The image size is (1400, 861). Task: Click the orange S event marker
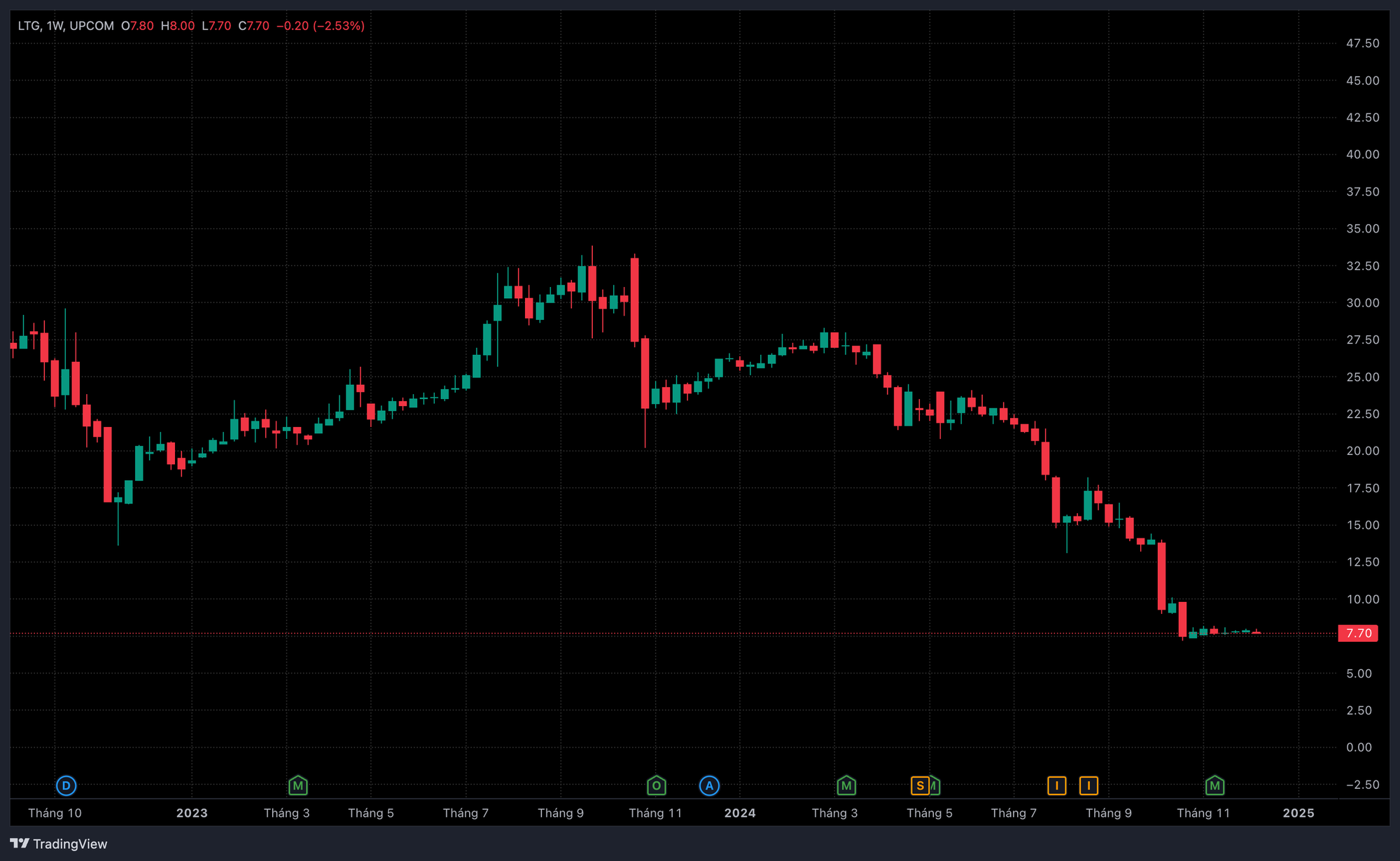coord(920,785)
